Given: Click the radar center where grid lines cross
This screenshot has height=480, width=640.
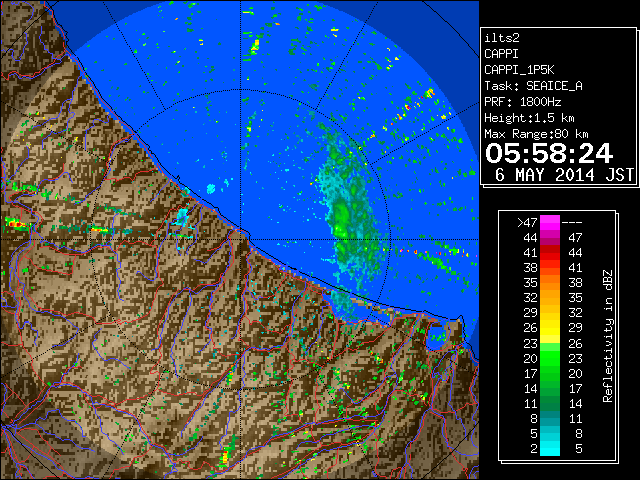Looking at the screenshot, I should pyautogui.click(x=241, y=240).
